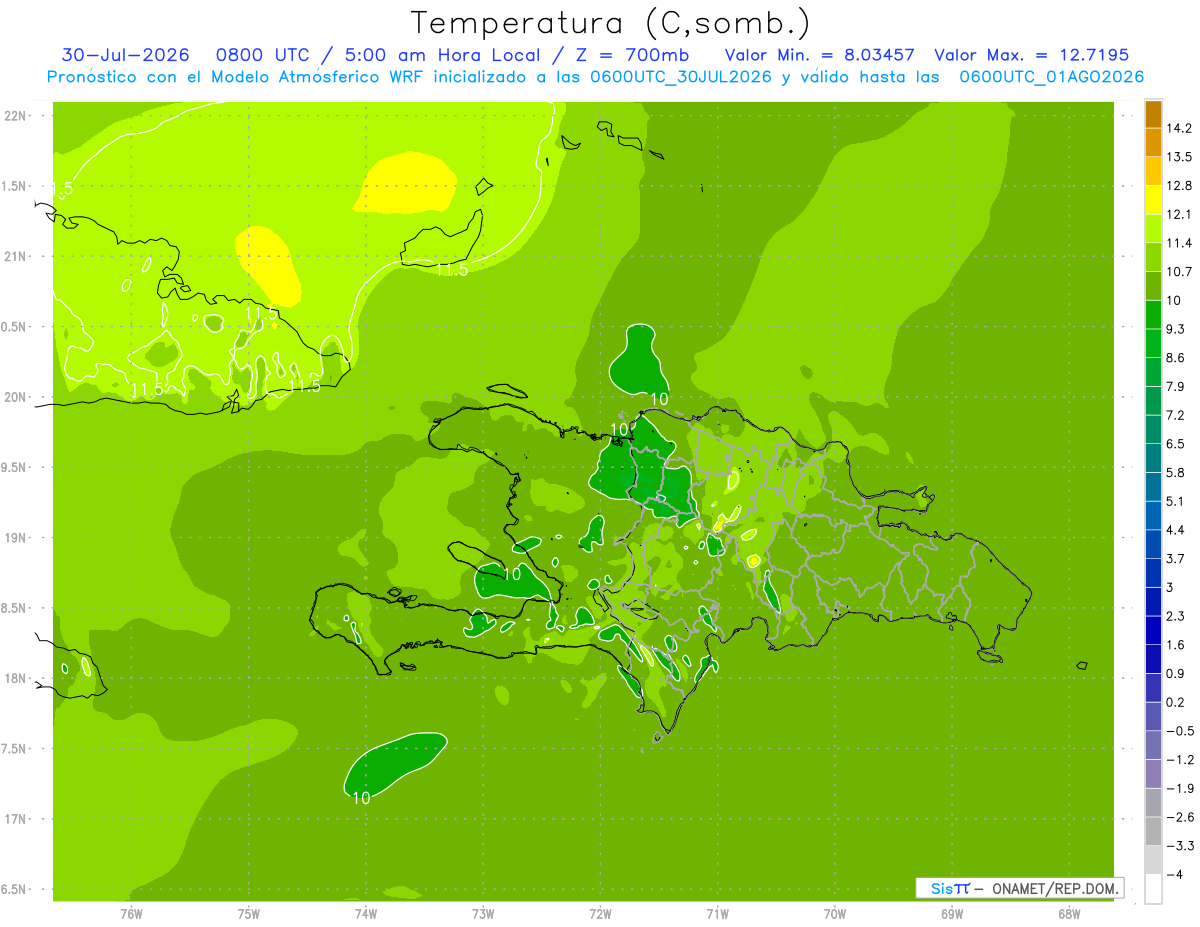Pick the grey swatch between -3.3 and -2.6
This screenshot has width=1200, height=927.
1153,831
